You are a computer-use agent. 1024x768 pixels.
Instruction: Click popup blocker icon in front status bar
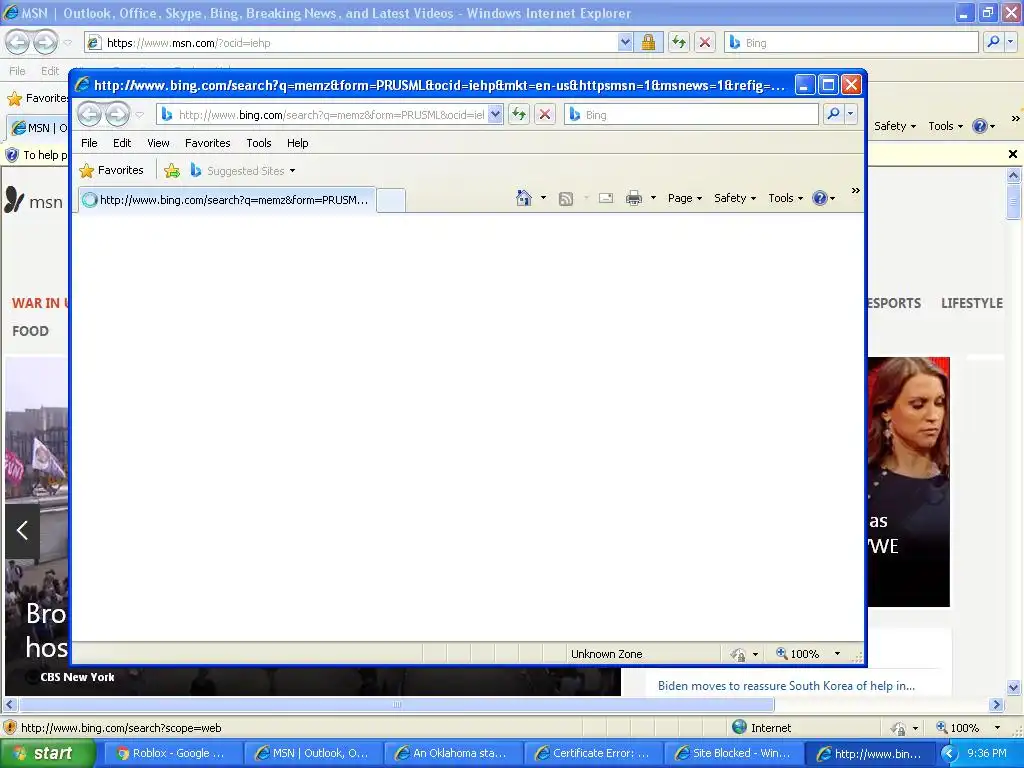[738, 654]
